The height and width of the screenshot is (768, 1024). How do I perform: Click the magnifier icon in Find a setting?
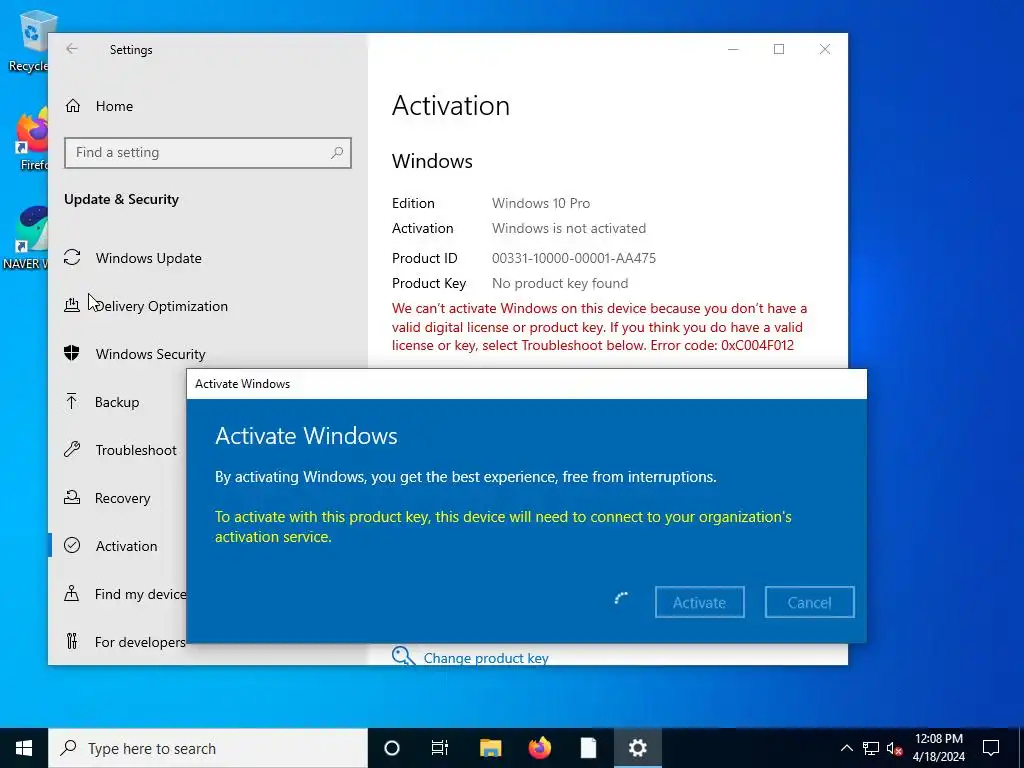pos(337,153)
